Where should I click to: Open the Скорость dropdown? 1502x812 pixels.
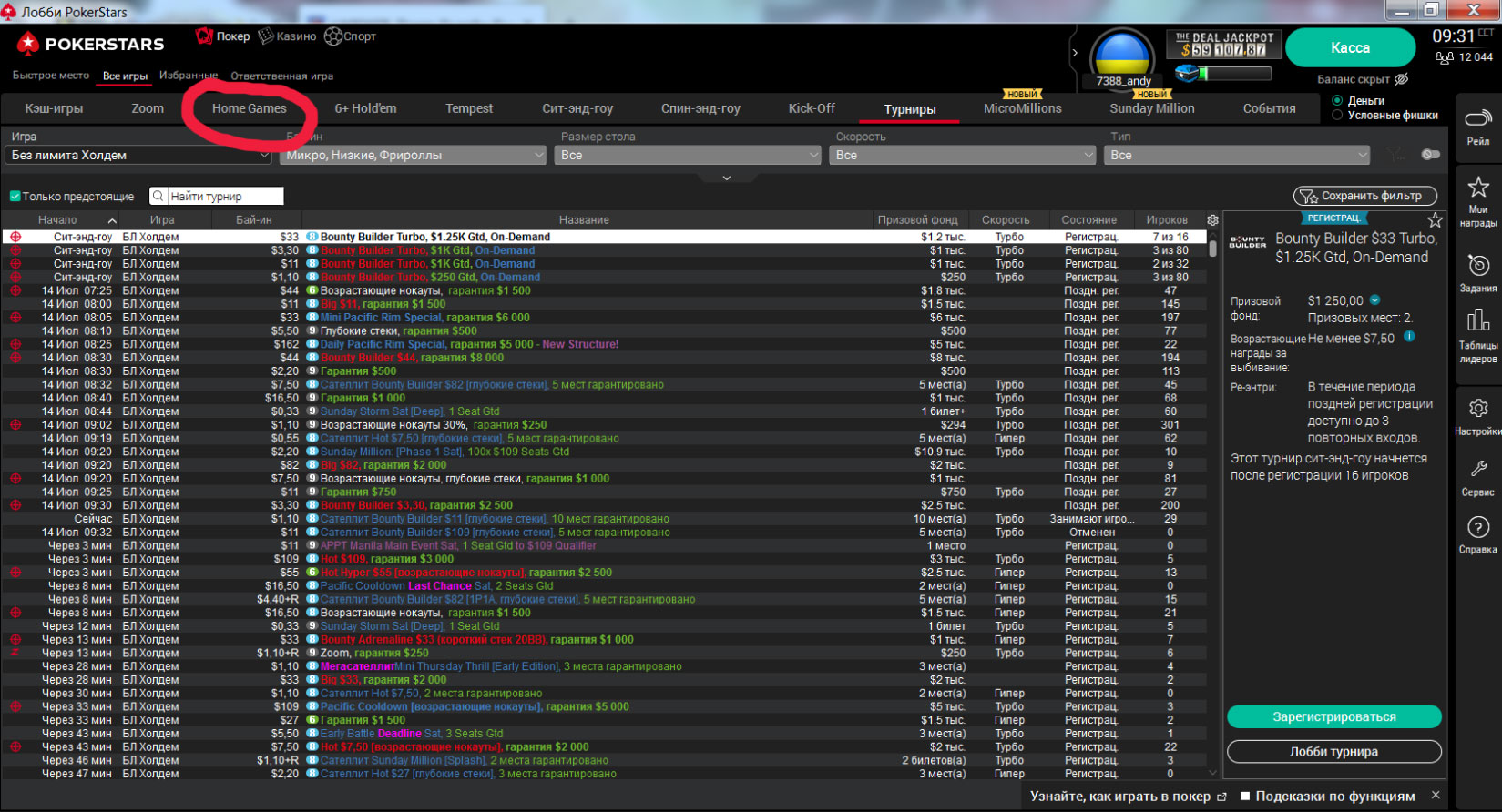click(x=962, y=156)
